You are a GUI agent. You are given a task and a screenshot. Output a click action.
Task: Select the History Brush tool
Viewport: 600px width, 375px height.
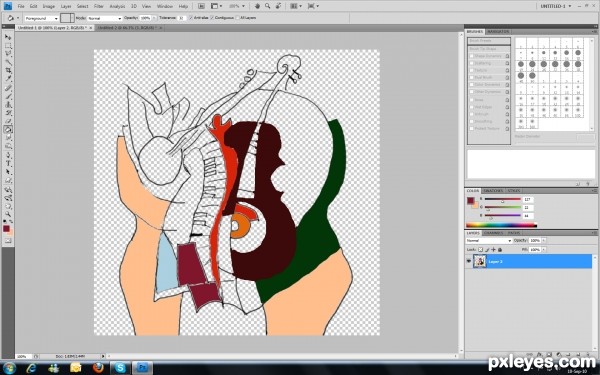coord(8,113)
